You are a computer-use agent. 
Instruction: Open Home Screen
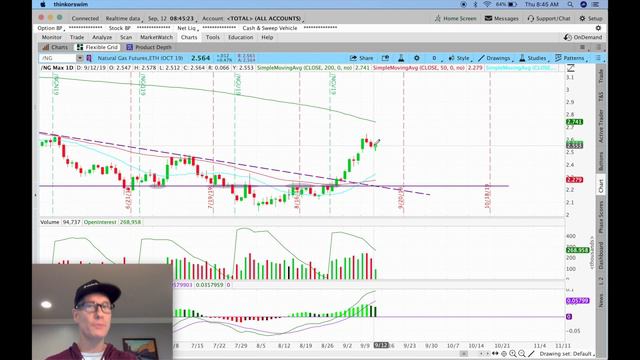pos(455,18)
